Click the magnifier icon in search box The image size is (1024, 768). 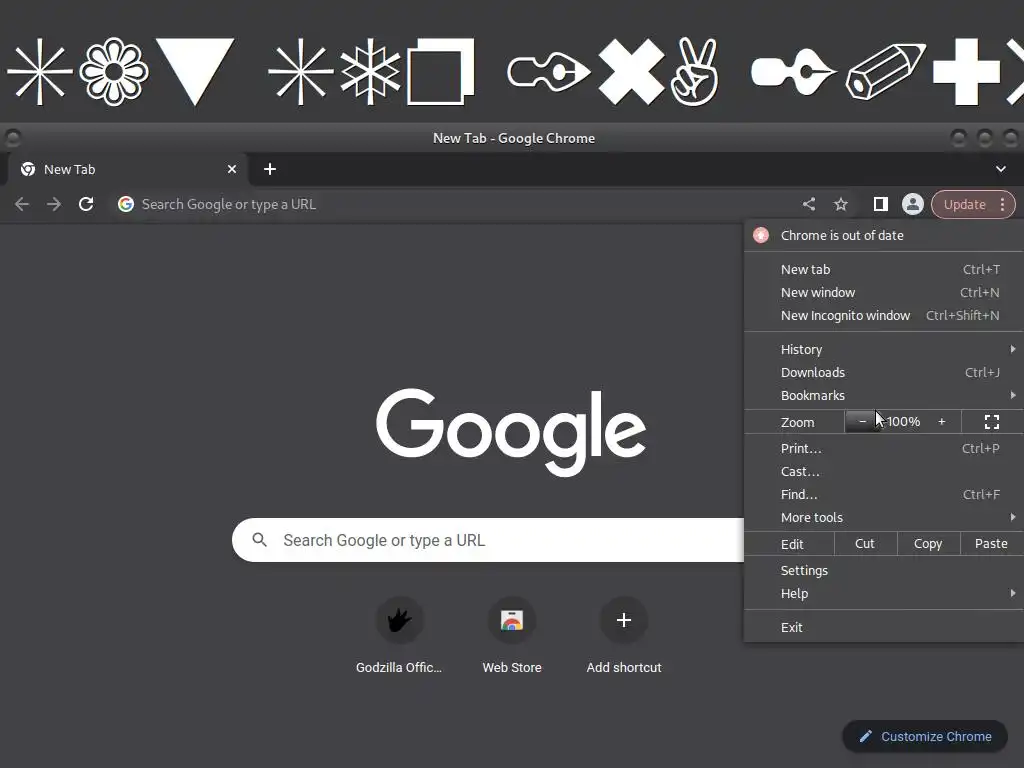[x=259, y=540]
